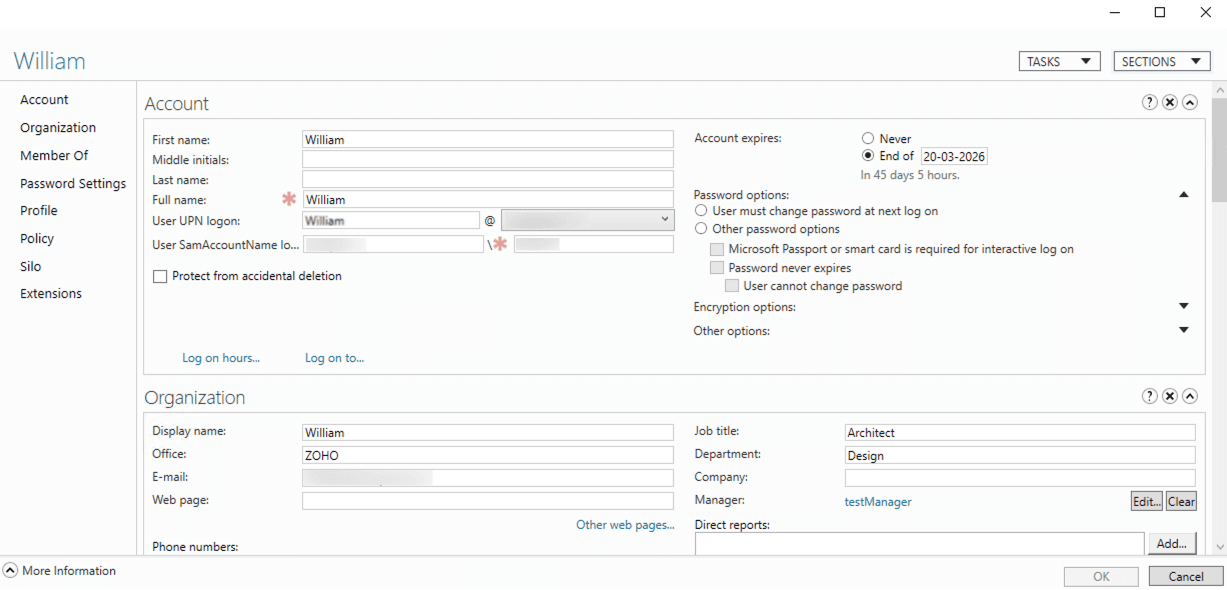Click the Help icon in the Organization section
The height and width of the screenshot is (590, 1227).
coord(1149,395)
